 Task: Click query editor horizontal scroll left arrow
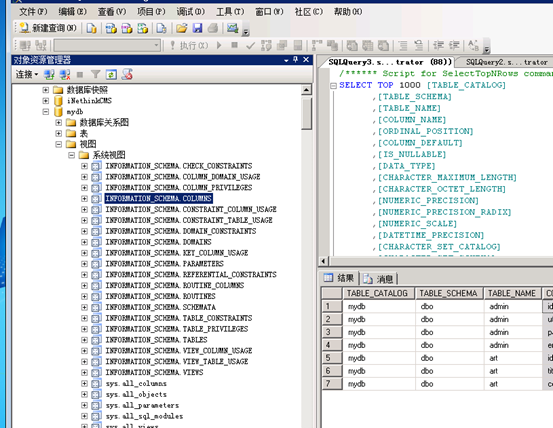coord(323,261)
